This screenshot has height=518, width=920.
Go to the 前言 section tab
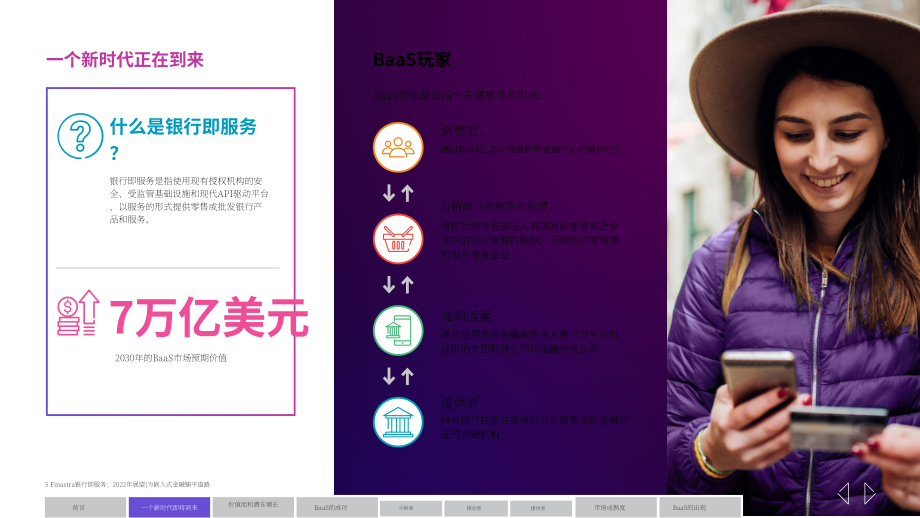[x=85, y=507]
